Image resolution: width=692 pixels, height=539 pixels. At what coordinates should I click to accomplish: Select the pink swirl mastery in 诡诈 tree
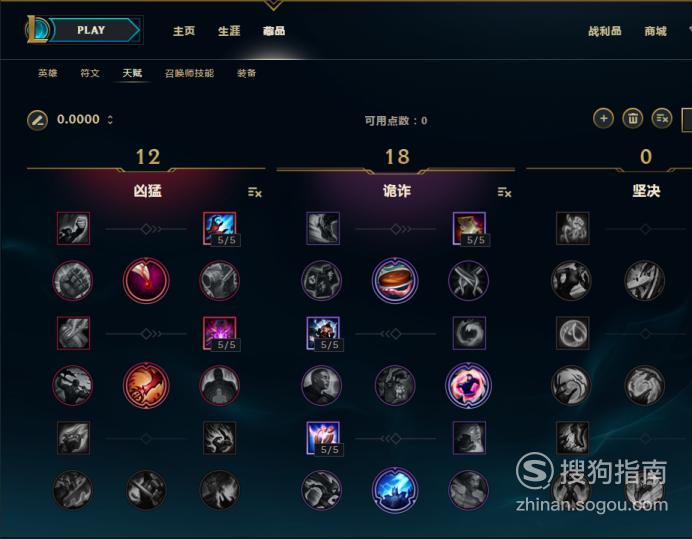(469, 385)
